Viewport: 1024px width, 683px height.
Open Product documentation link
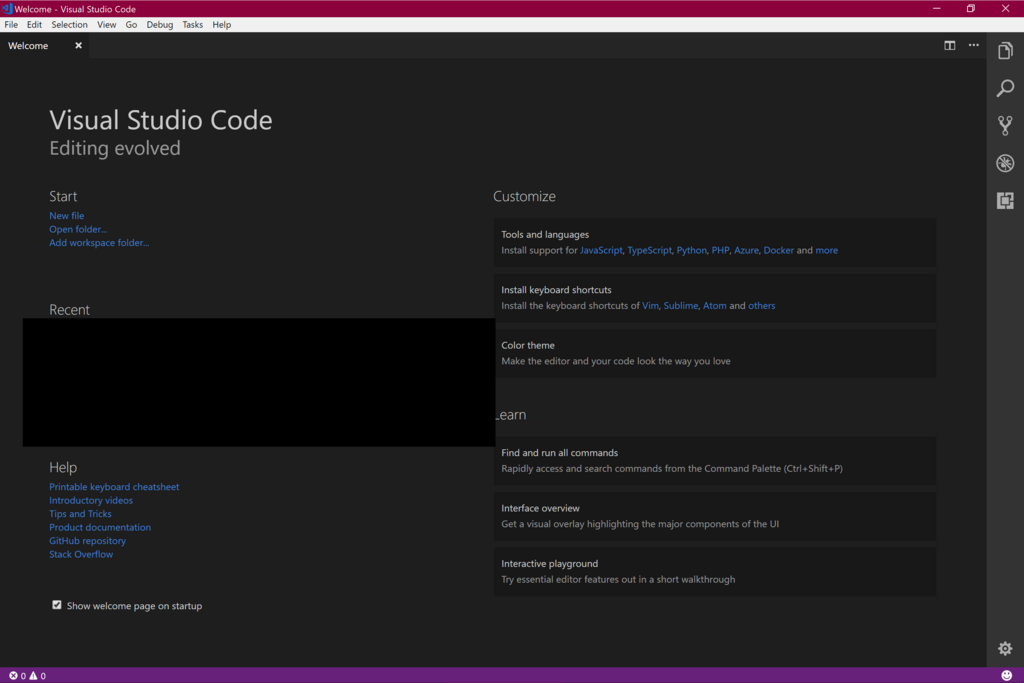[x=100, y=527]
